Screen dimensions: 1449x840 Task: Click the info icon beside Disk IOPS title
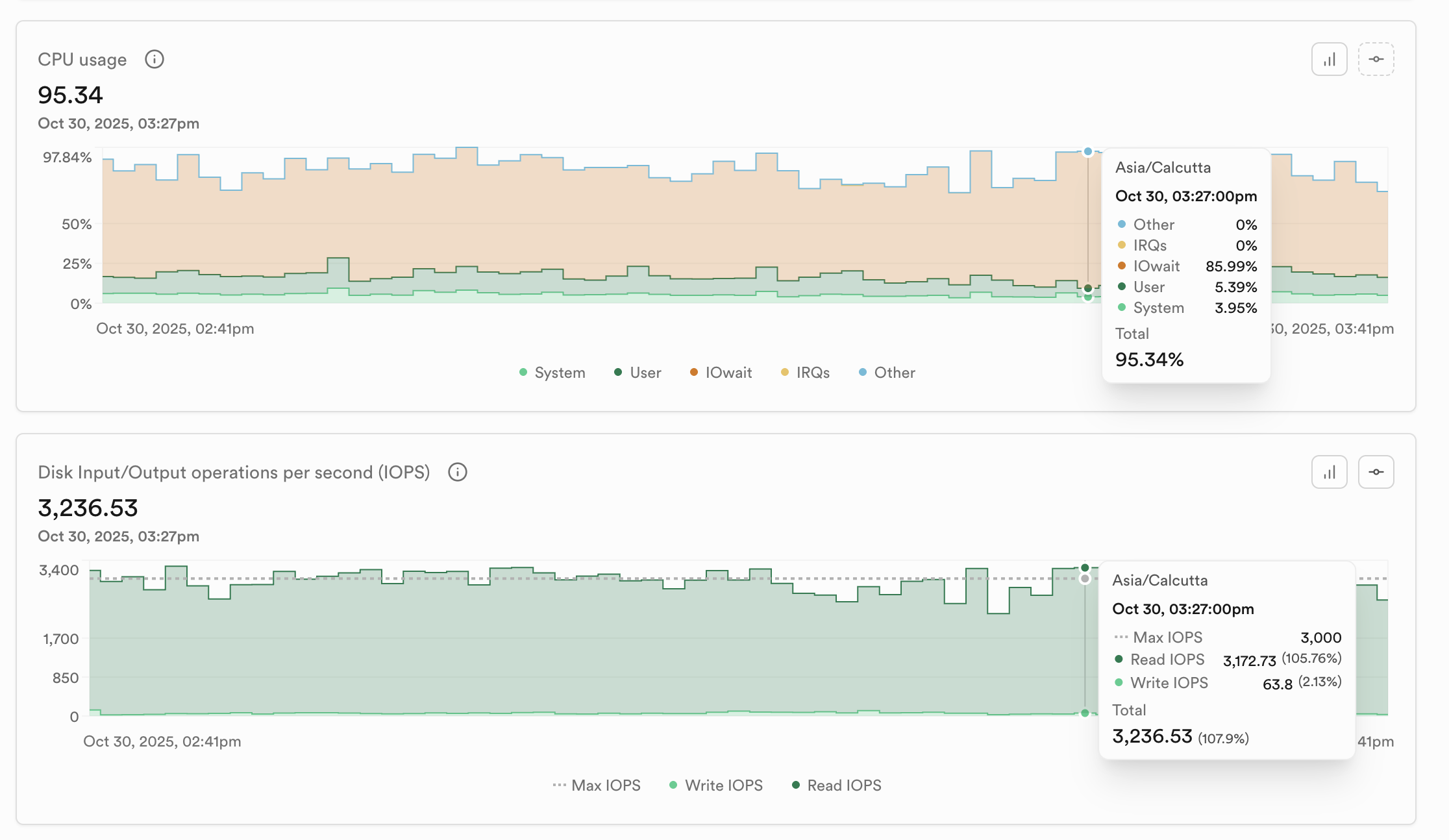457,472
